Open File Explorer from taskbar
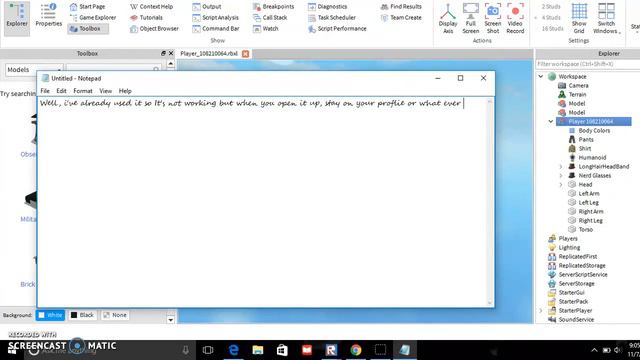The image size is (640, 360). coord(258,350)
